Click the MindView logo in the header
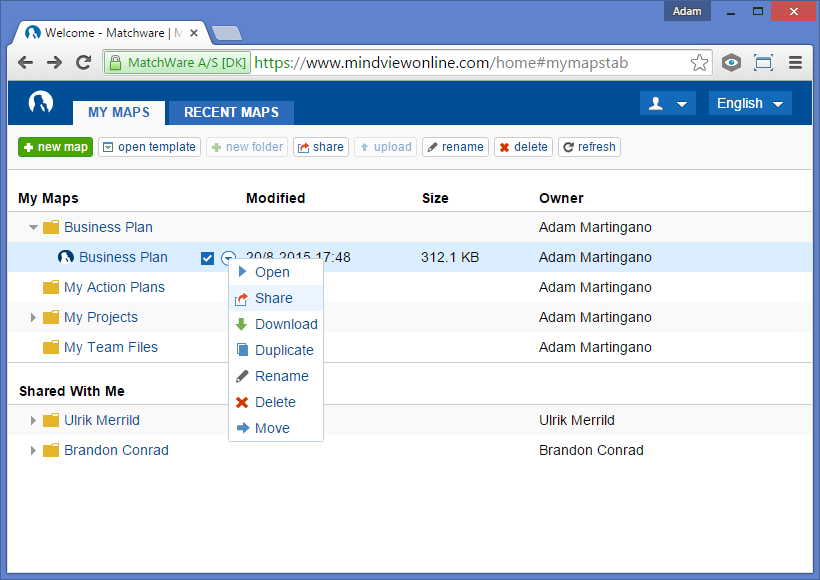 click(40, 104)
